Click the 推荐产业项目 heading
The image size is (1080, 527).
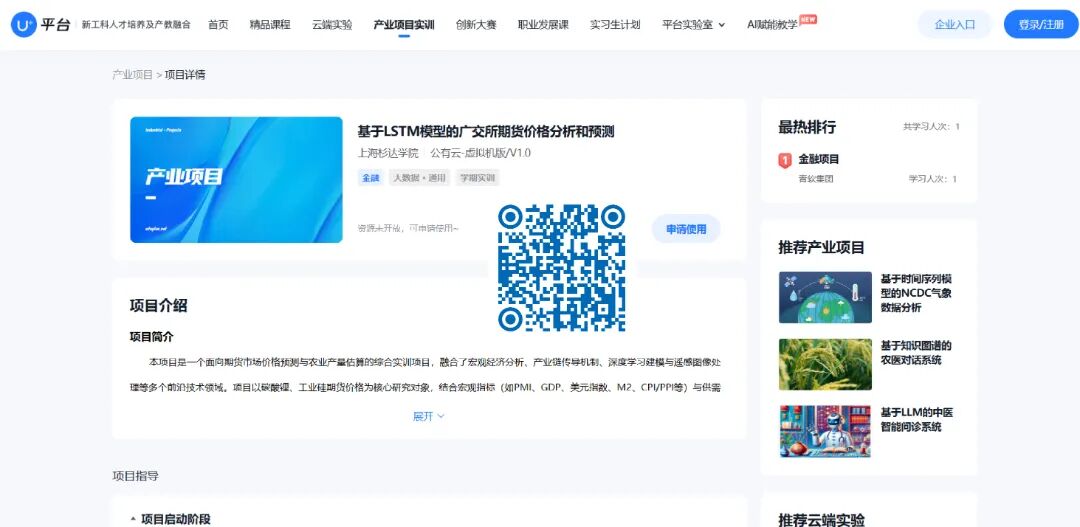pyautogui.click(x=821, y=247)
